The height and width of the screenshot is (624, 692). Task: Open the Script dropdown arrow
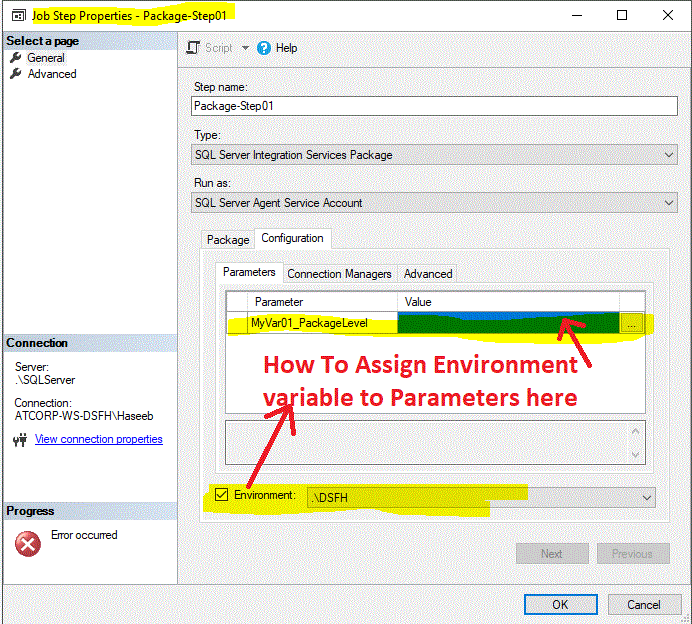pos(245,48)
